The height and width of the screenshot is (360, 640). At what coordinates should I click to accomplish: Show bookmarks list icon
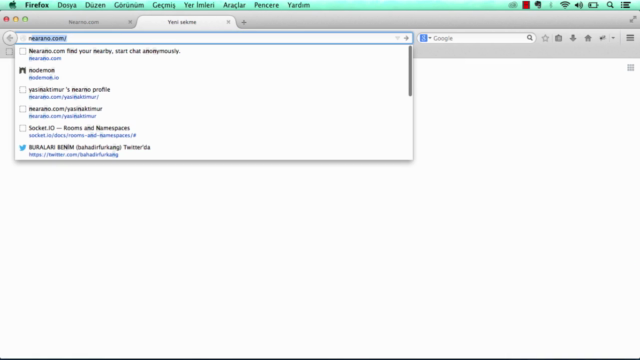coord(558,38)
